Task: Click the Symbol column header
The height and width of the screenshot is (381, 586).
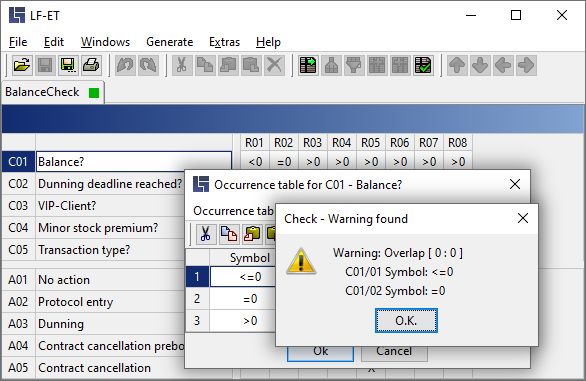Action: coord(243,258)
